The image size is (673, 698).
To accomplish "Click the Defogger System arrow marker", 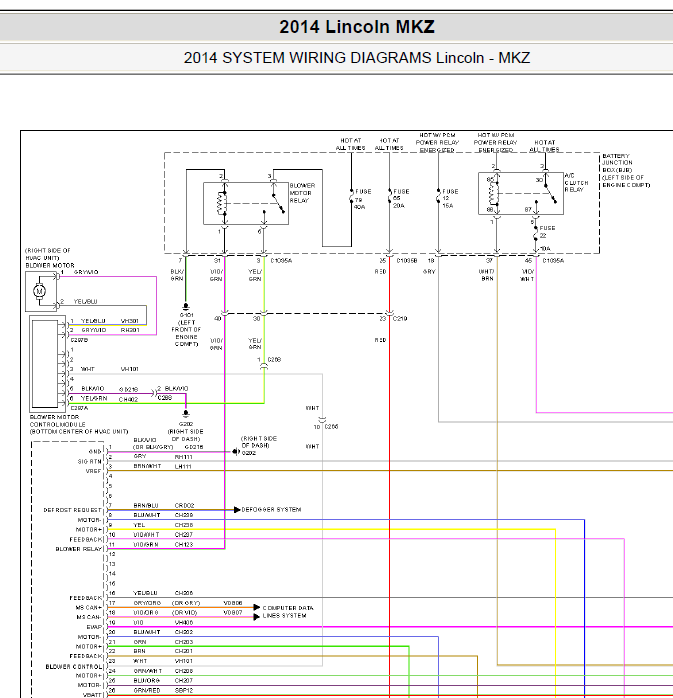I will click(x=237, y=509).
